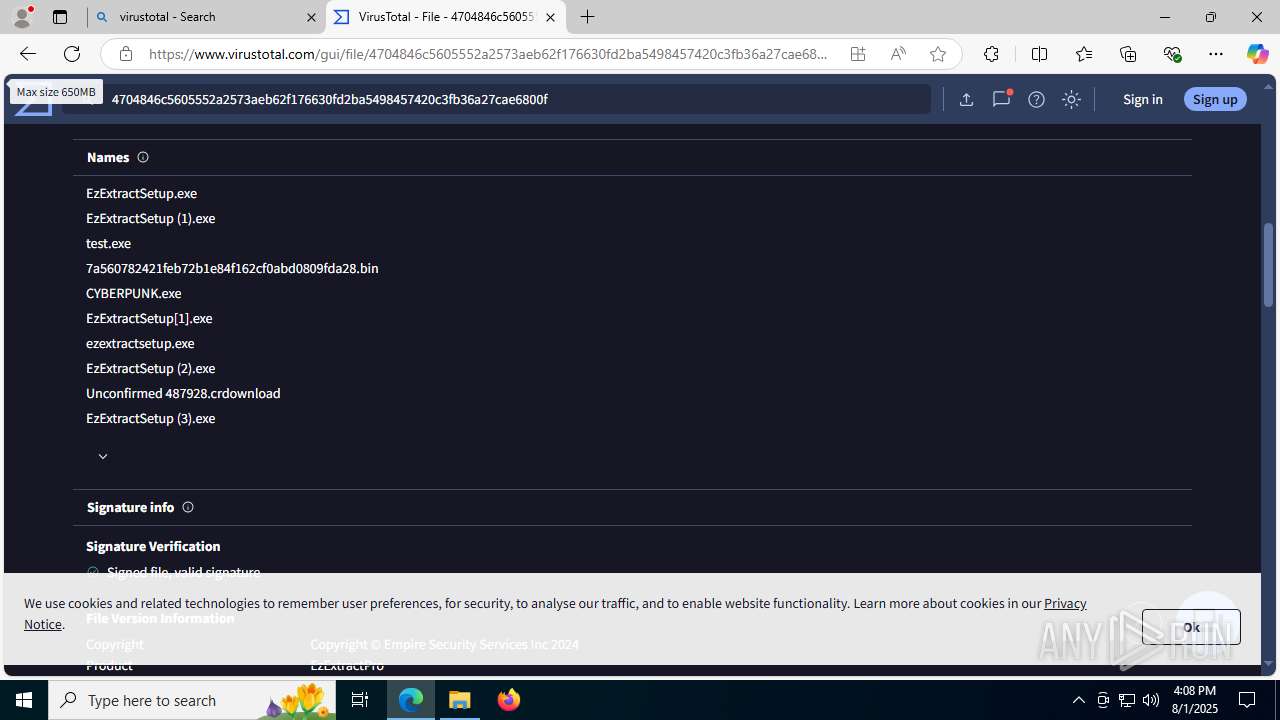Open the App available icon in address bar
The image size is (1280, 720).
[x=858, y=54]
